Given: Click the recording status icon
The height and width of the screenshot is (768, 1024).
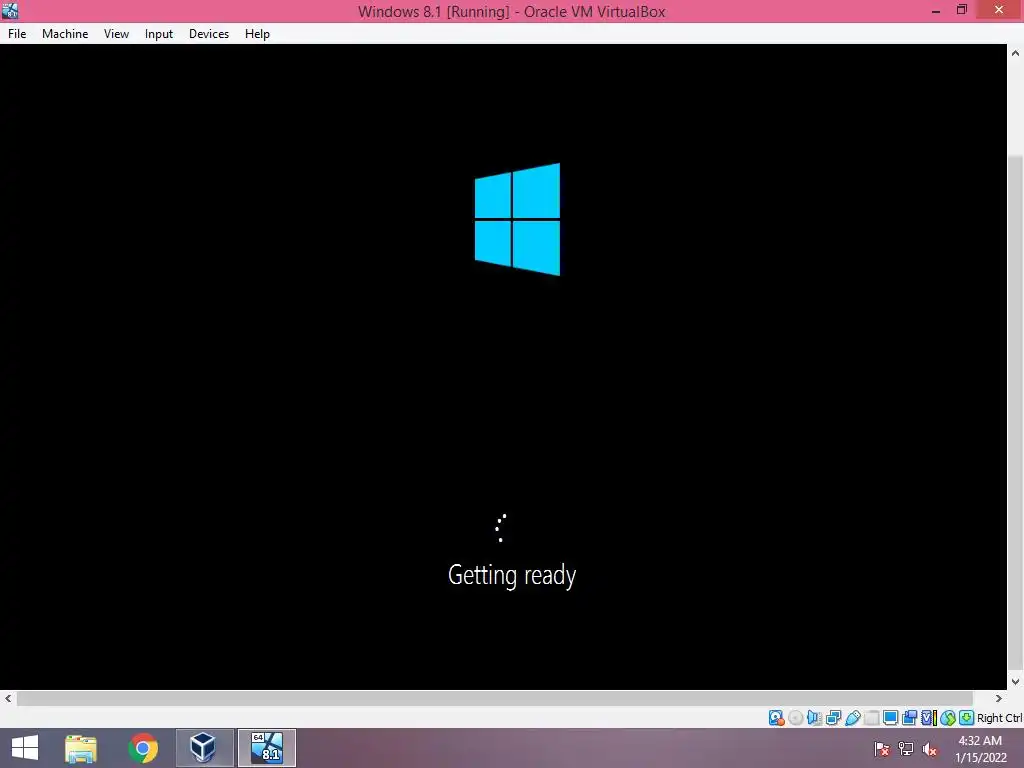Looking at the screenshot, I should tap(909, 718).
